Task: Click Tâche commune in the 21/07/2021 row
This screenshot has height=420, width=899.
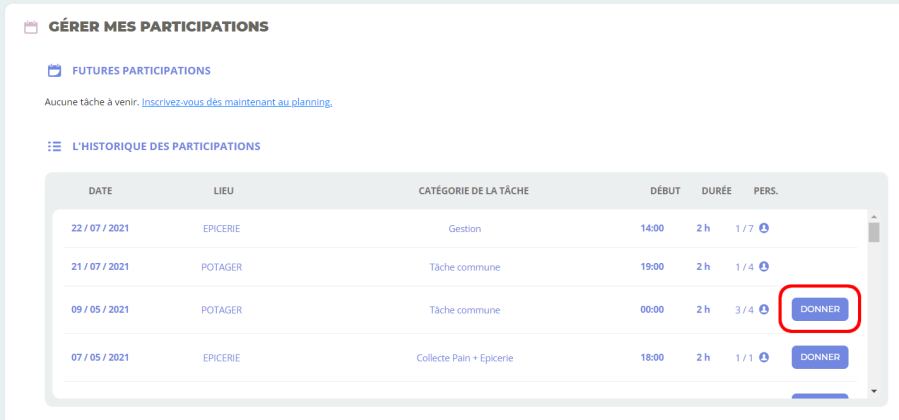Action: (x=464, y=267)
